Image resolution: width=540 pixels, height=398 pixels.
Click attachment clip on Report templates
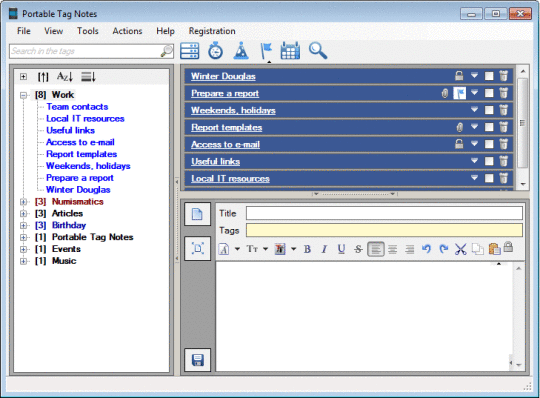(x=459, y=127)
